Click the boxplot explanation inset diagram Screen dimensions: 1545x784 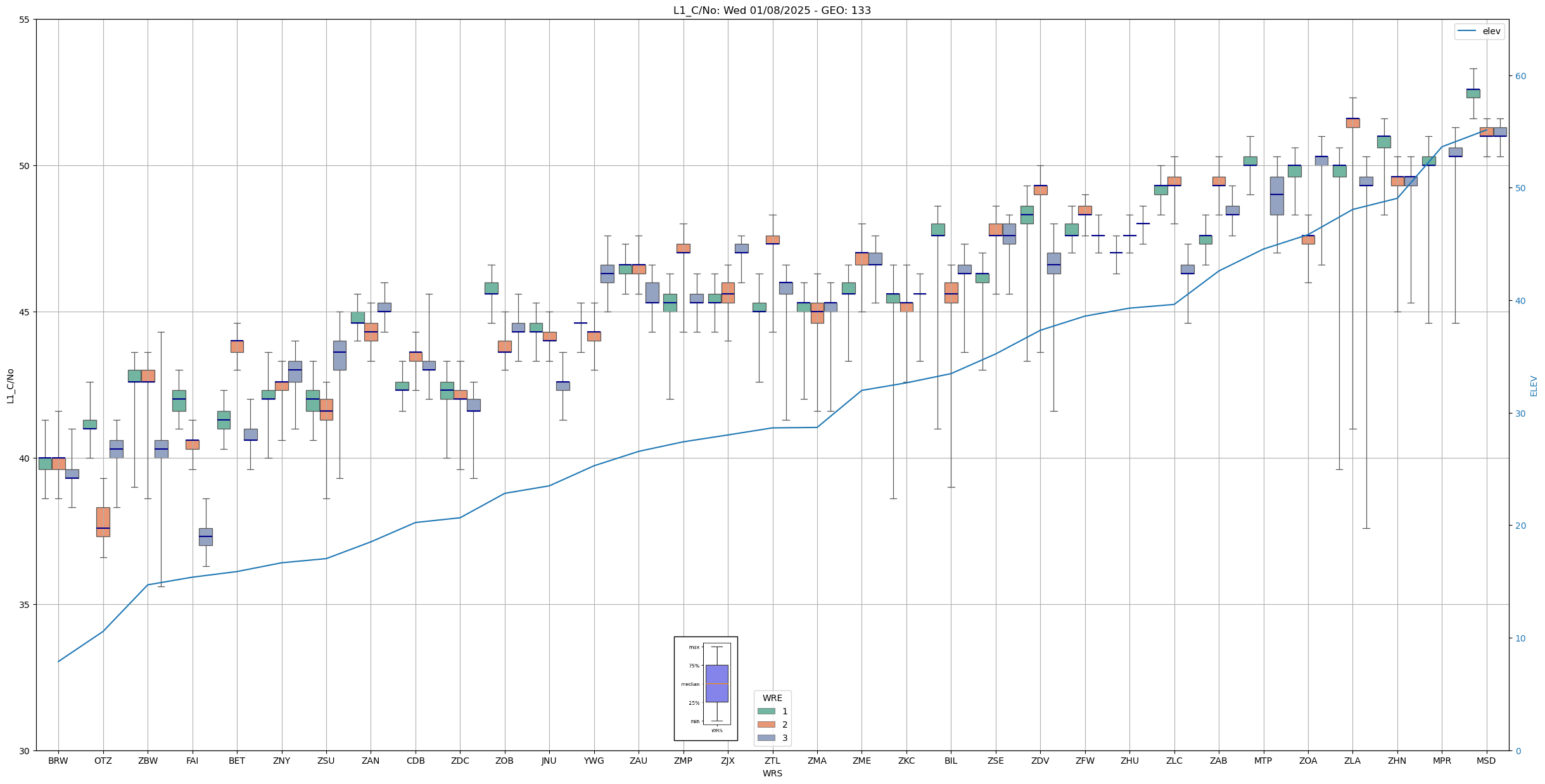(706, 688)
